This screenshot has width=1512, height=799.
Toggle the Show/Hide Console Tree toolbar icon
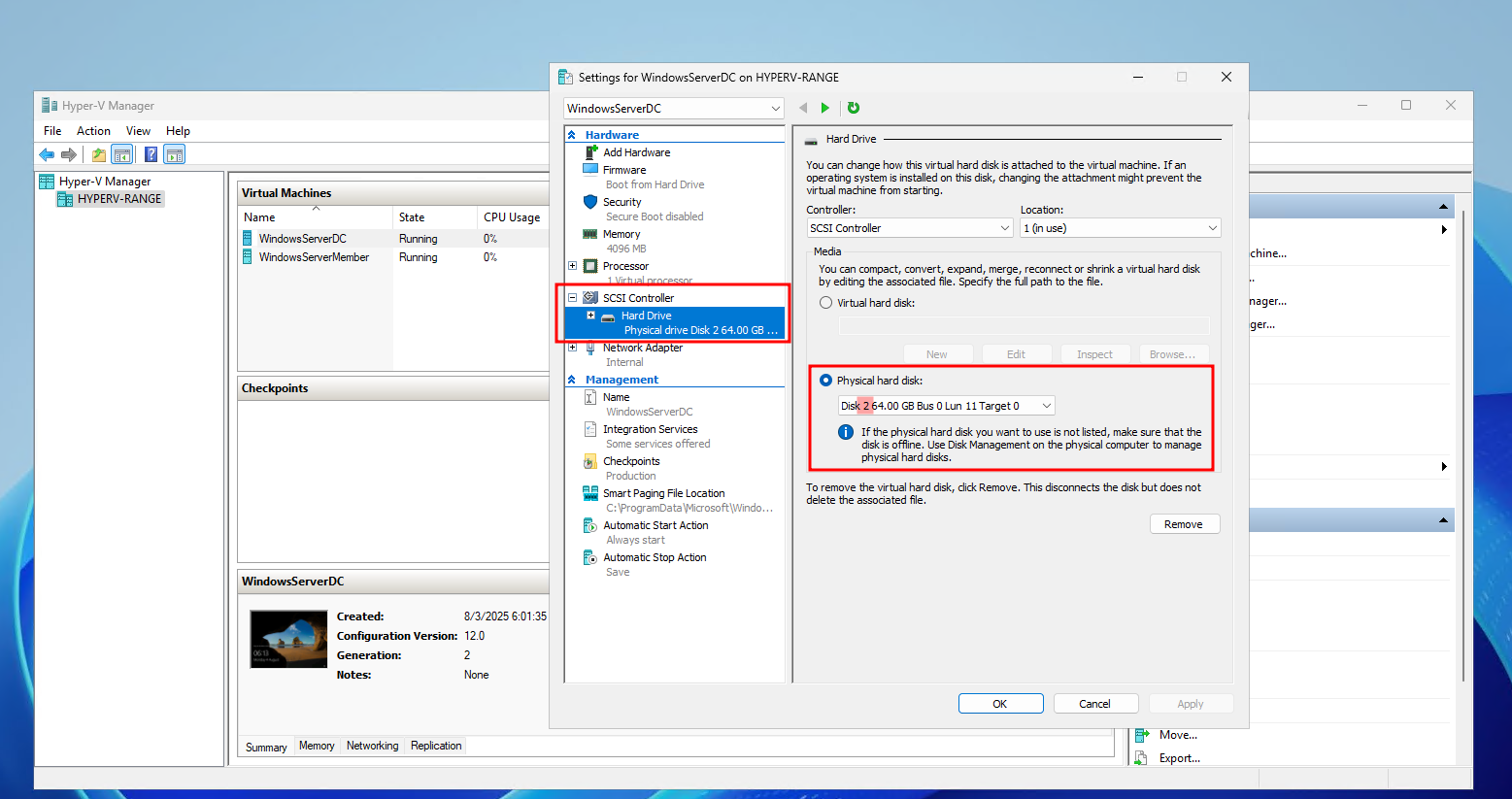pos(122,154)
